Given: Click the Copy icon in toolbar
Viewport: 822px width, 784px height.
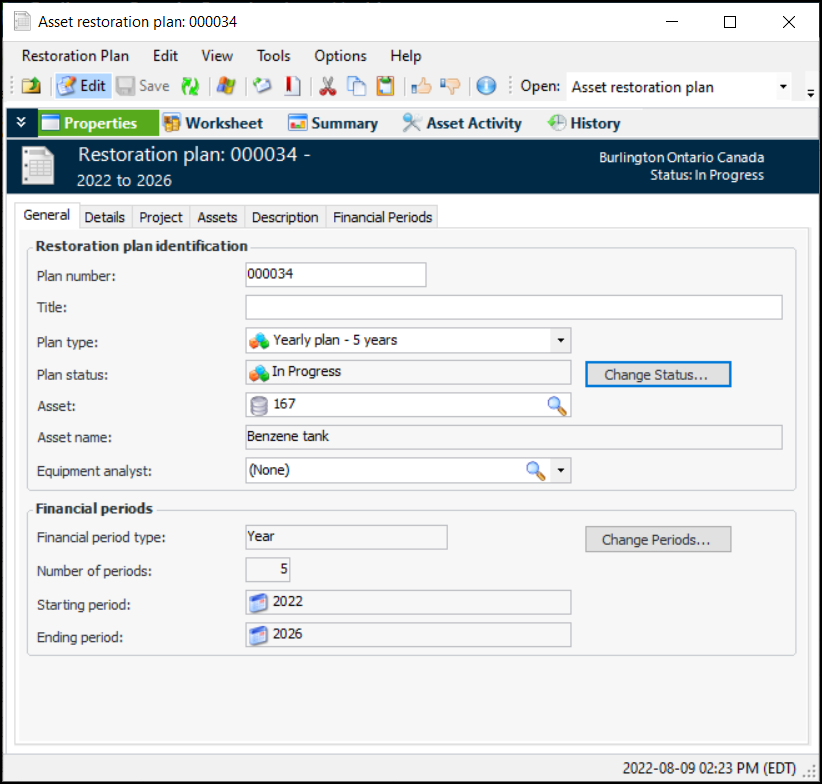Looking at the screenshot, I should [356, 86].
